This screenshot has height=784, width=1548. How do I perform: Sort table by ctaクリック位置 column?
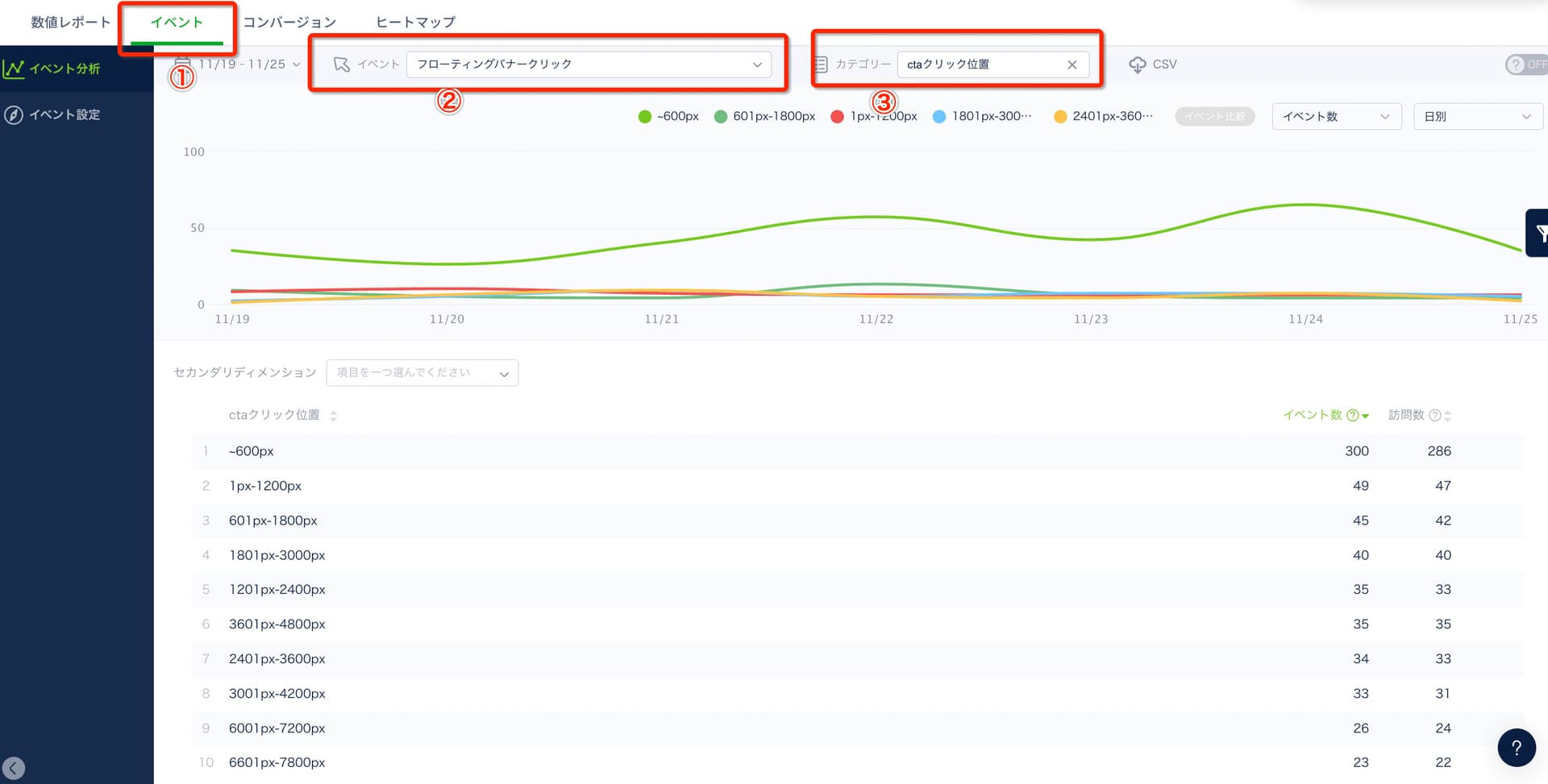(x=333, y=416)
